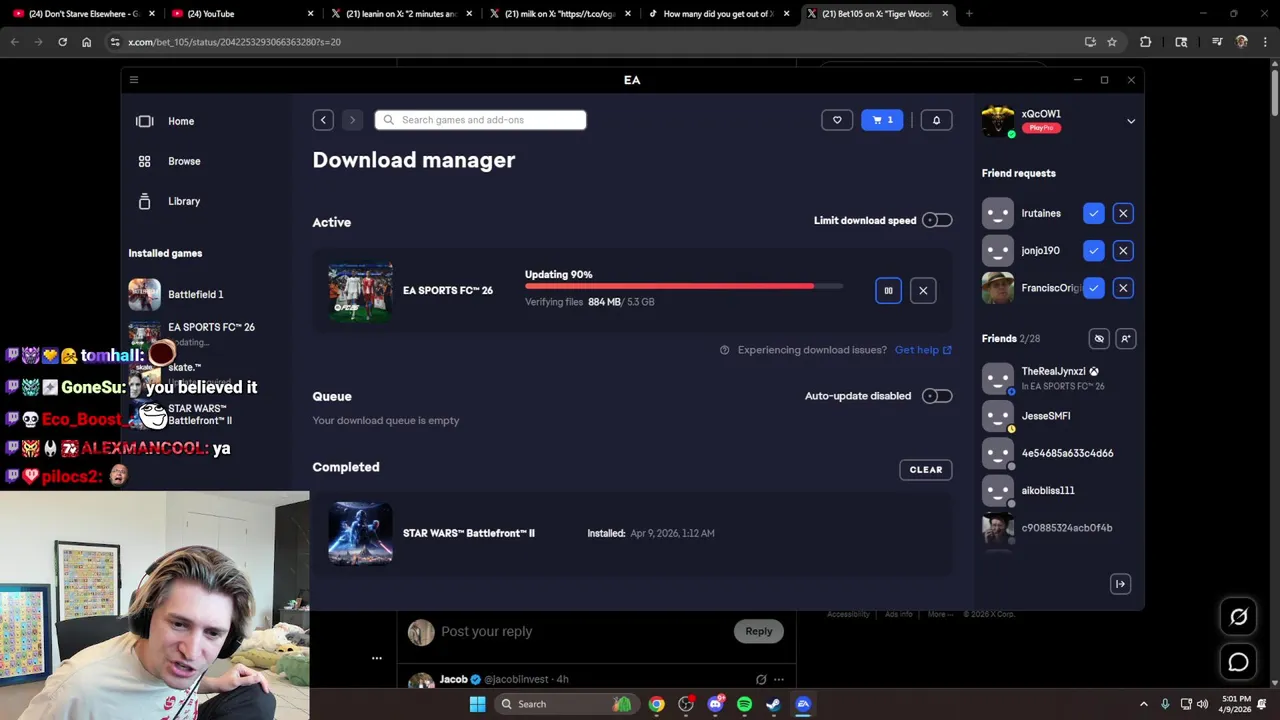Open Chrome extensions puzzle icon

pyautogui.click(x=1146, y=42)
